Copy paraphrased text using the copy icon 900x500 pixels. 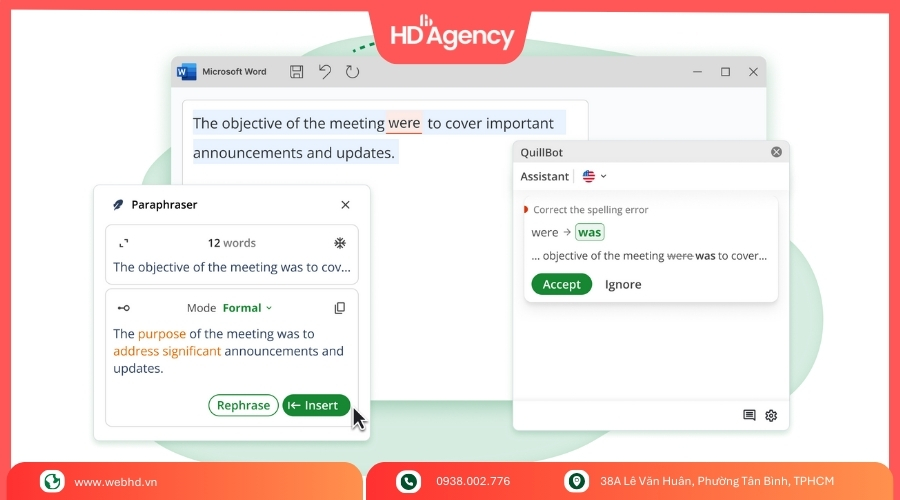point(340,308)
